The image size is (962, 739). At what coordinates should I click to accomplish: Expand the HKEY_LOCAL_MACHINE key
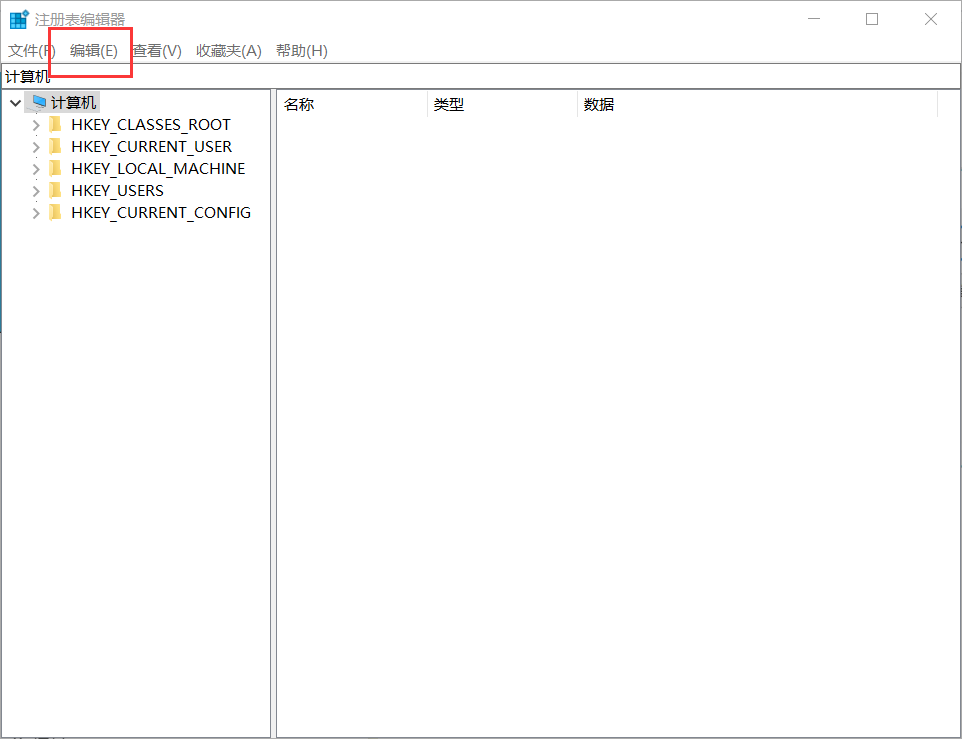point(35,168)
